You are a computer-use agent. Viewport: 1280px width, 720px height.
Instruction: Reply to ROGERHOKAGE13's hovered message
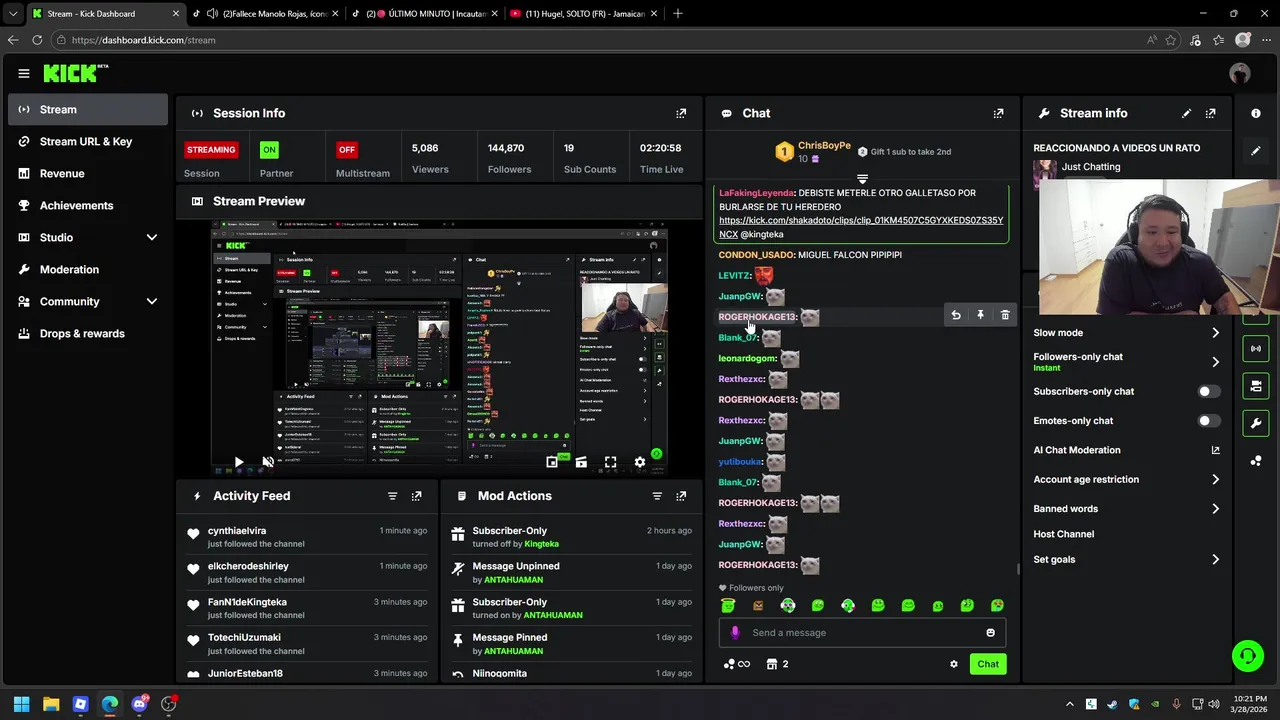click(956, 315)
